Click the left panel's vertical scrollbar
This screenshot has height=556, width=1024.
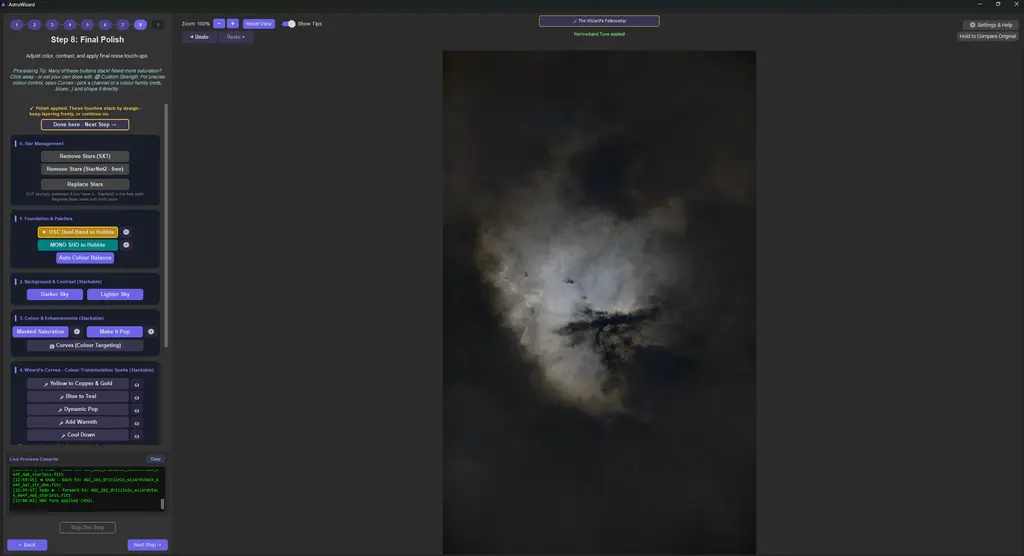coord(166,225)
